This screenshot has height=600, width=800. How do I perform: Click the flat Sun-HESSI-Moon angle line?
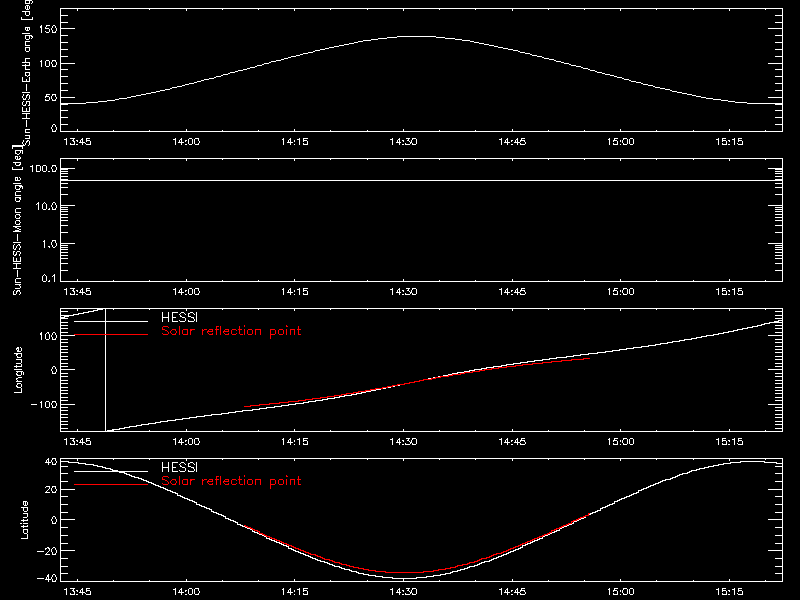pyautogui.click(x=421, y=181)
